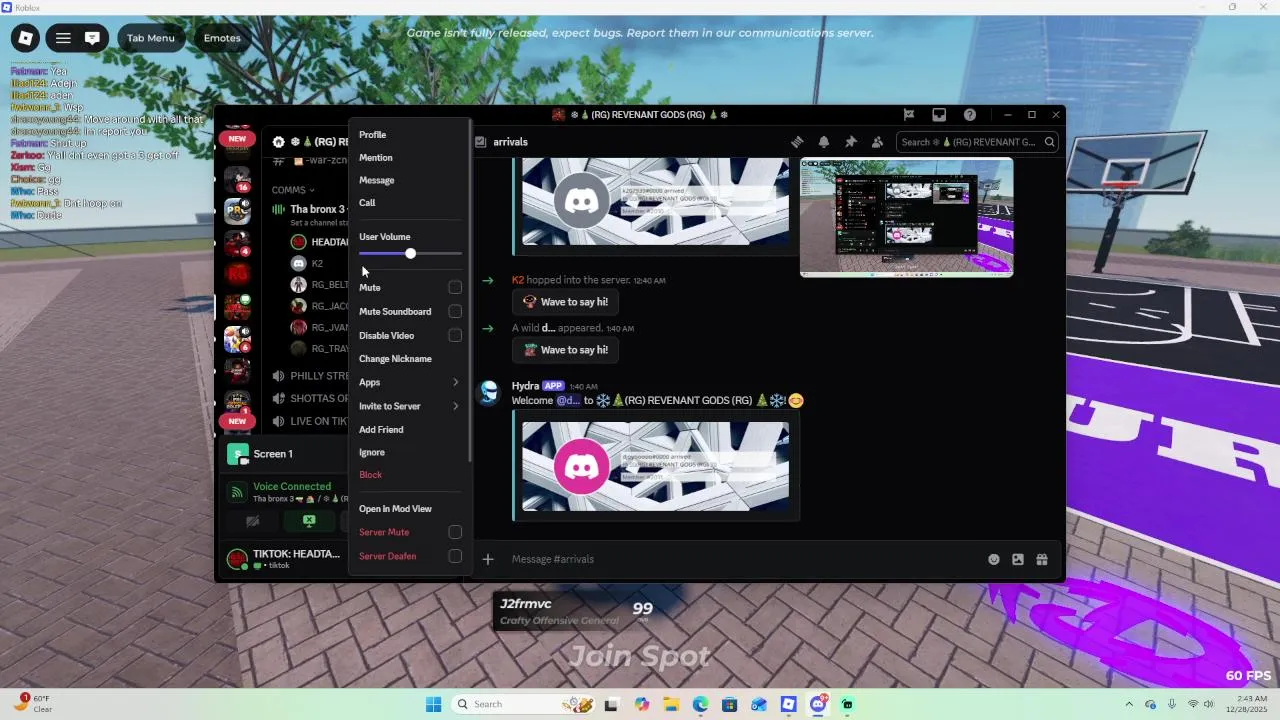Expand the Invite to Server submenu
Image resolution: width=1280 pixels, height=720 pixels.
click(x=410, y=407)
